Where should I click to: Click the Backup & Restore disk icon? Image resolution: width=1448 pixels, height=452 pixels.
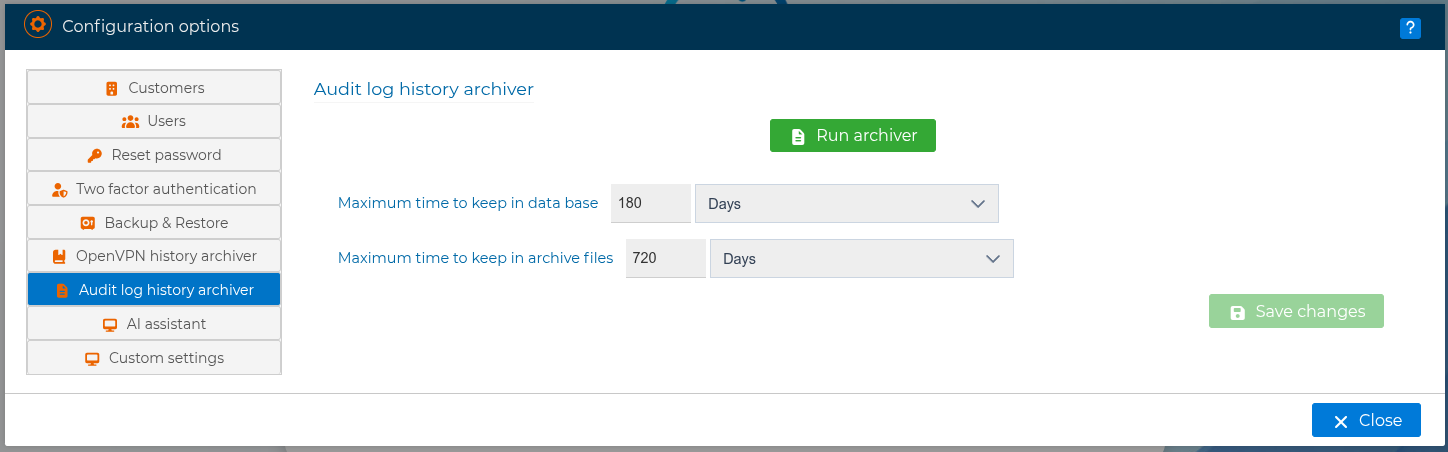coord(87,223)
